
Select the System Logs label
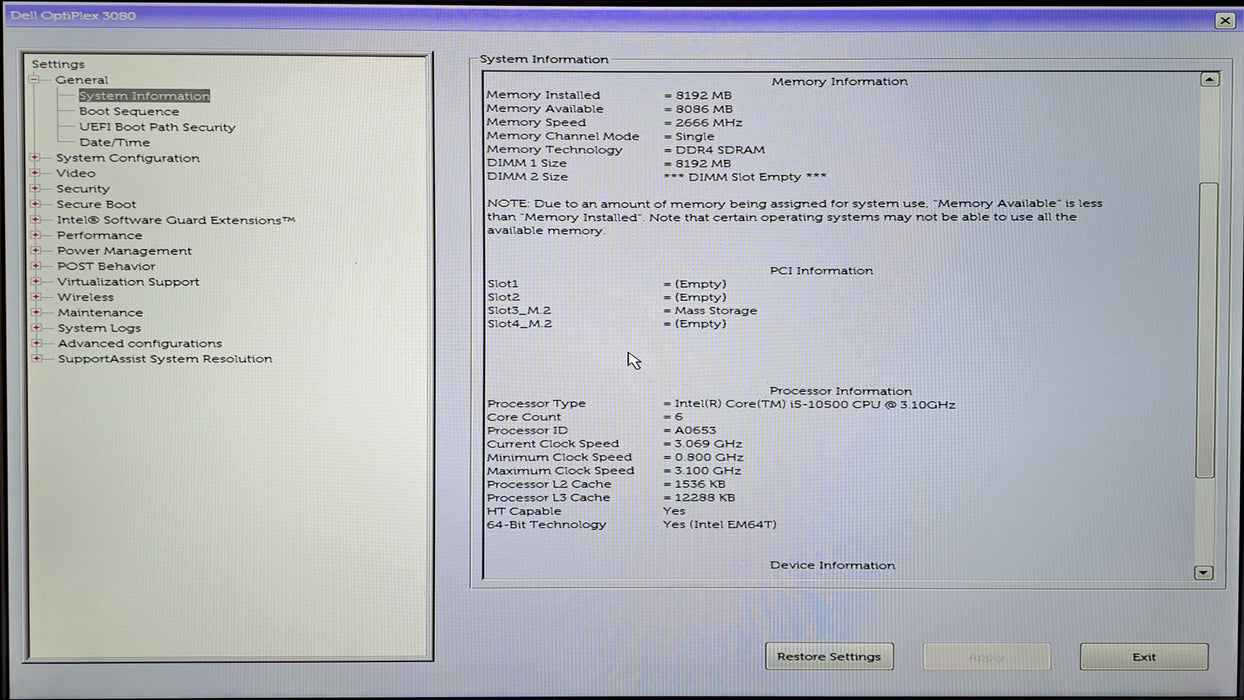(99, 328)
